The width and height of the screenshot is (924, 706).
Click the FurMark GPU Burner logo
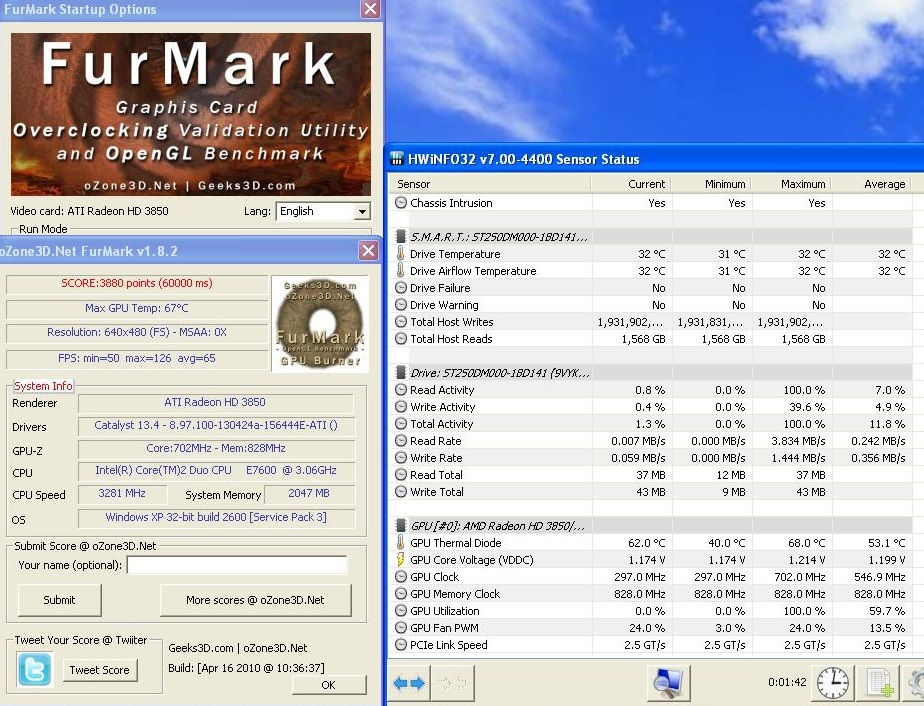tap(320, 324)
